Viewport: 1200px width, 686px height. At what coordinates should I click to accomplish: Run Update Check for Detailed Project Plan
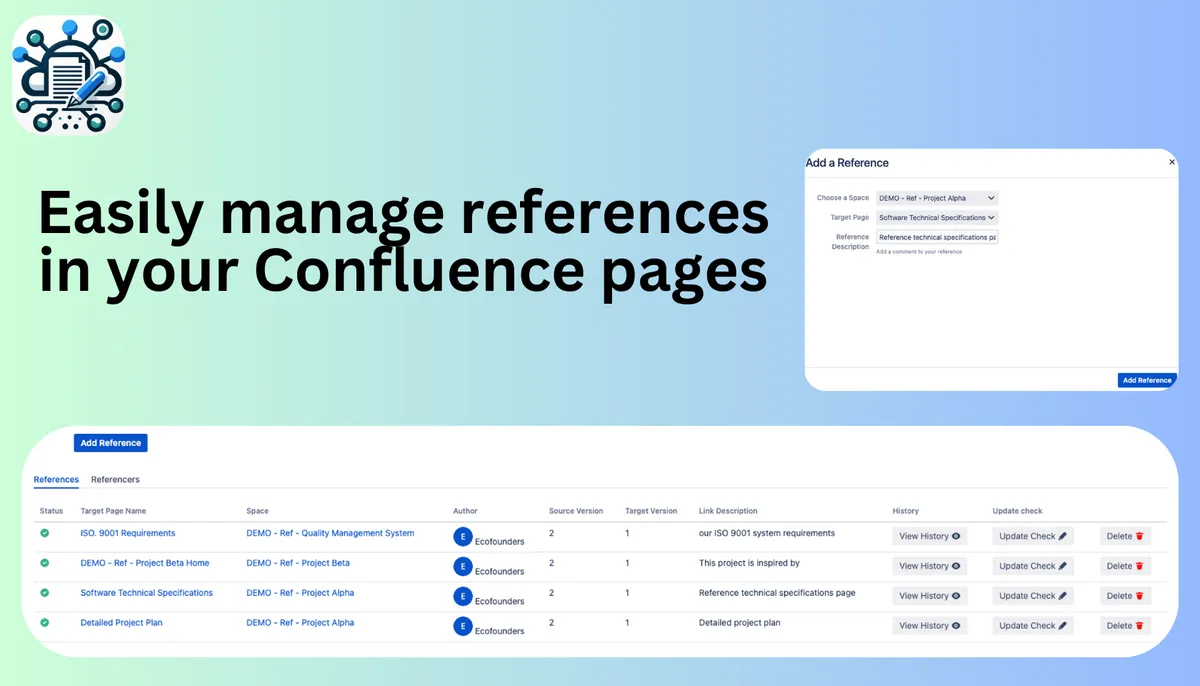click(x=1033, y=626)
